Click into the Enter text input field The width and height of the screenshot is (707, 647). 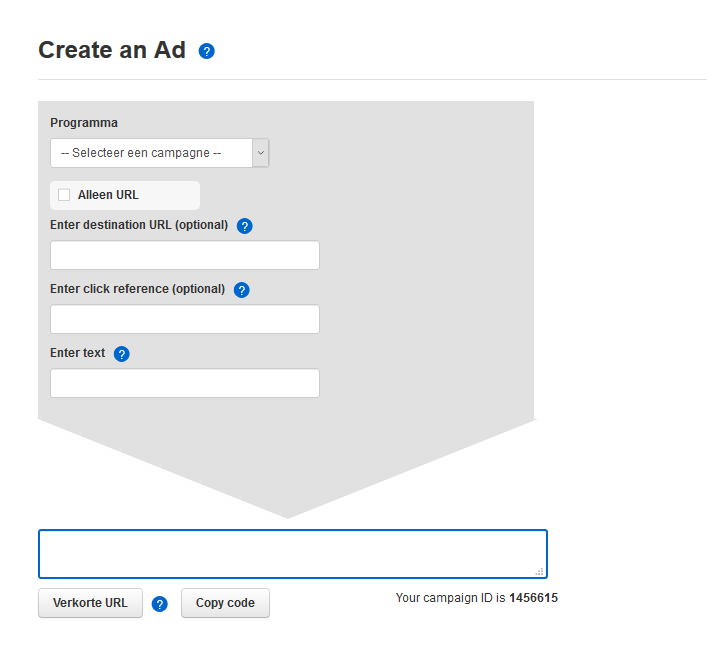click(185, 383)
